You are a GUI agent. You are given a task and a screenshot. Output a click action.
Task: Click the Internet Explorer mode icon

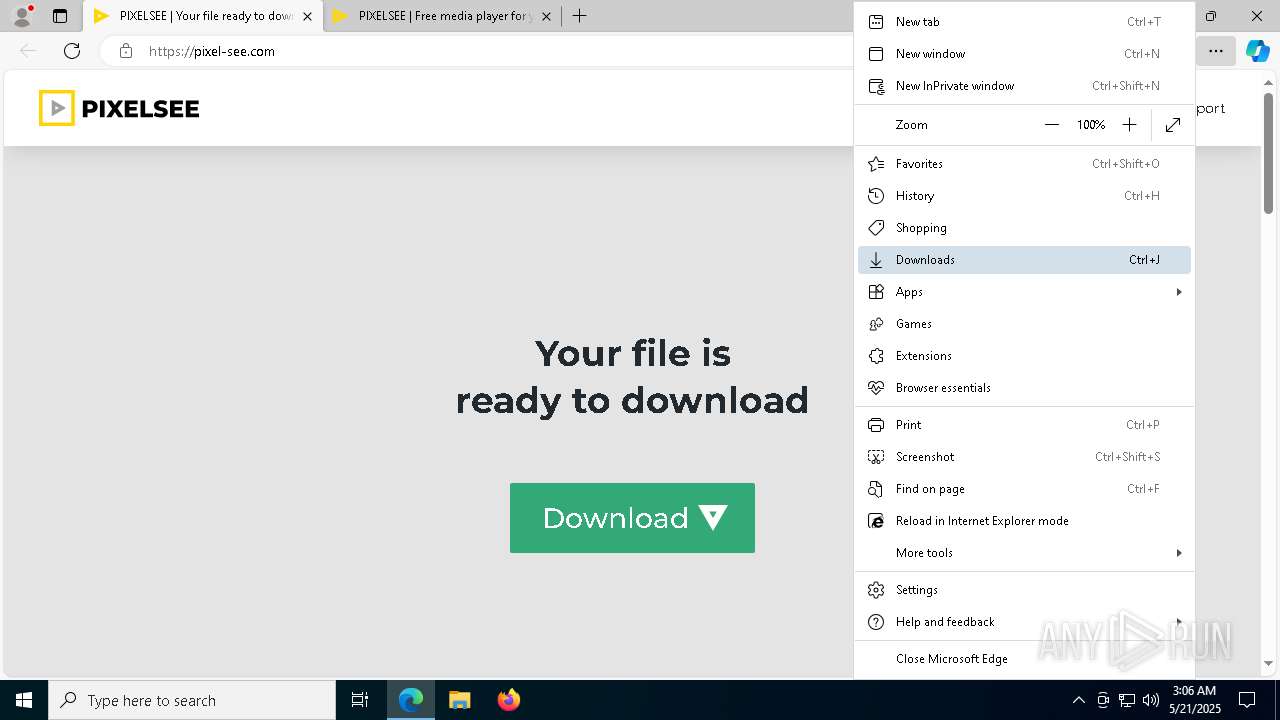876,521
